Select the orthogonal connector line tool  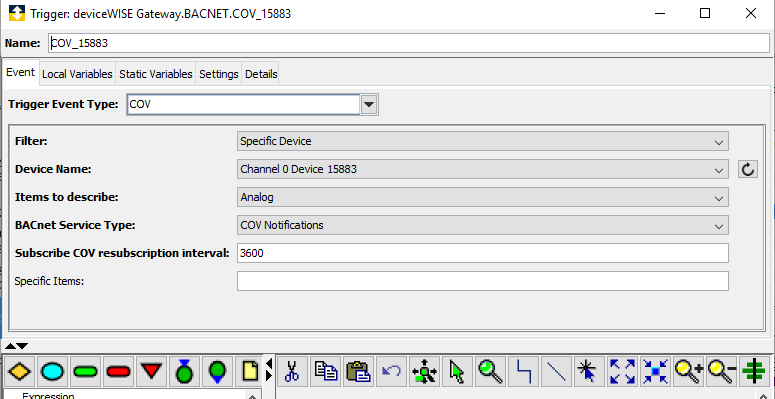point(524,371)
